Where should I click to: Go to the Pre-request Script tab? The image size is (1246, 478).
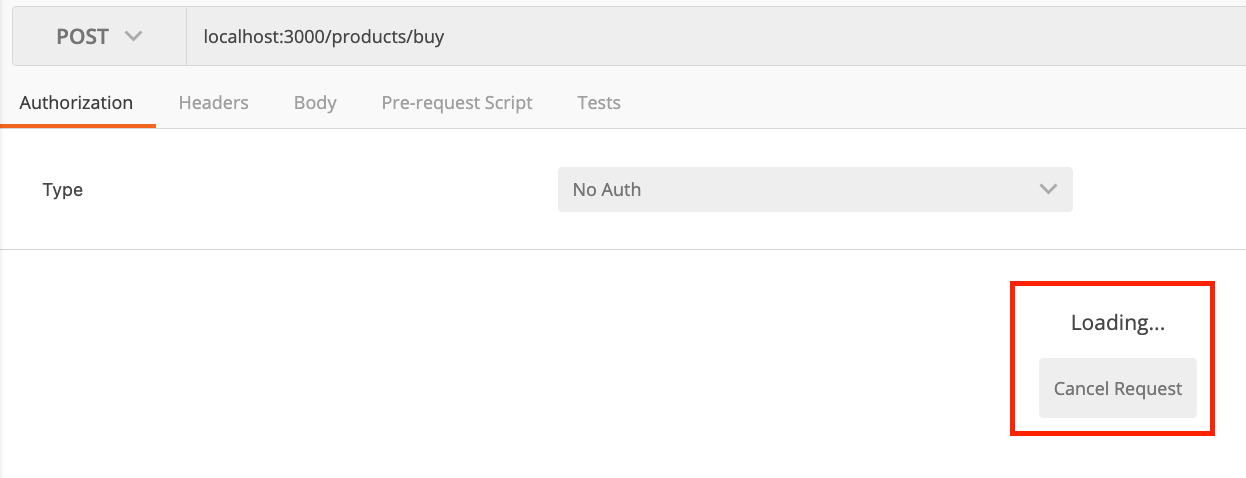[x=457, y=102]
